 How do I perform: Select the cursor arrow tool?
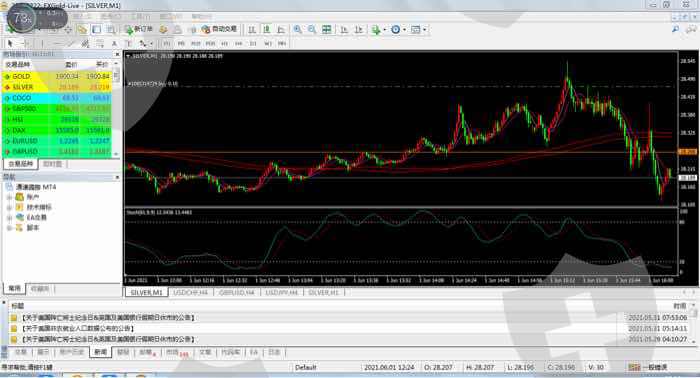10,43
